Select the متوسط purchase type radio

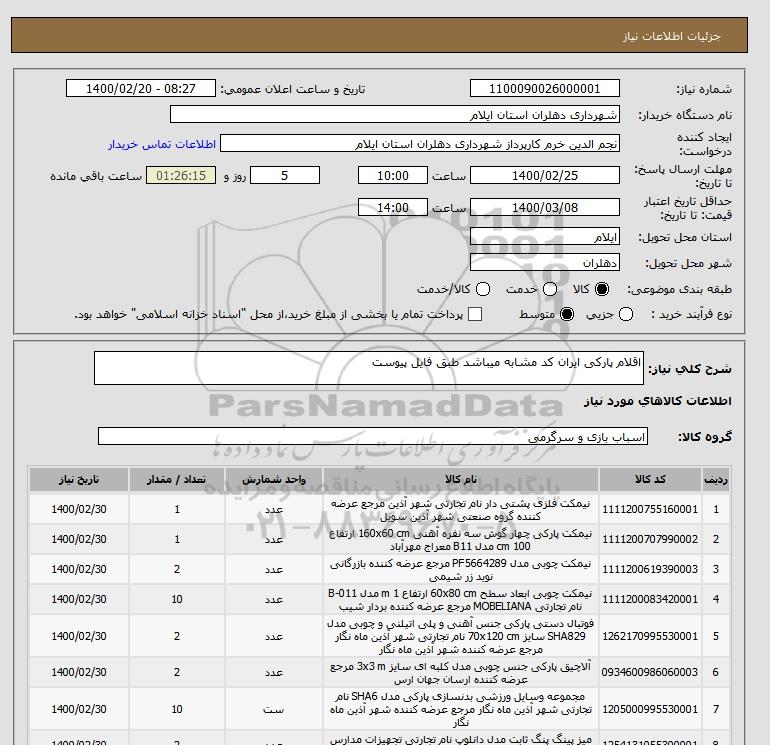pyautogui.click(x=567, y=314)
